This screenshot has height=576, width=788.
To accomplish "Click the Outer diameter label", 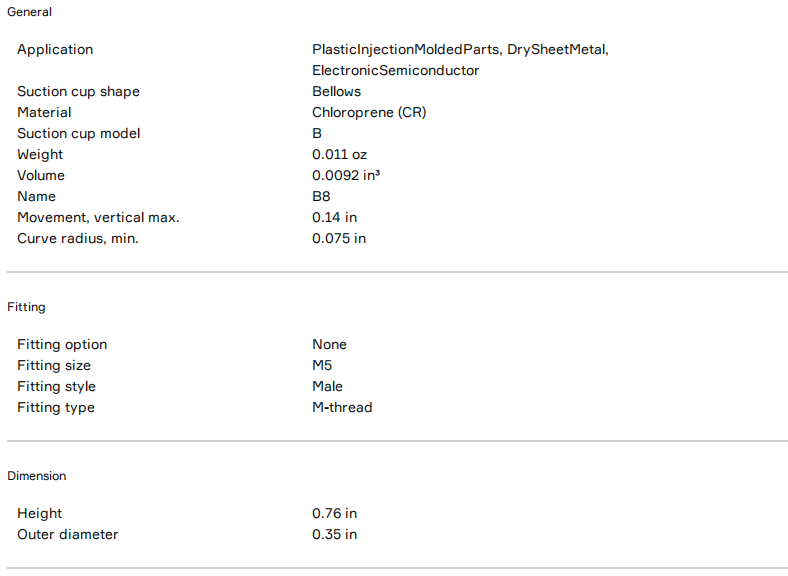I will coord(68,534).
